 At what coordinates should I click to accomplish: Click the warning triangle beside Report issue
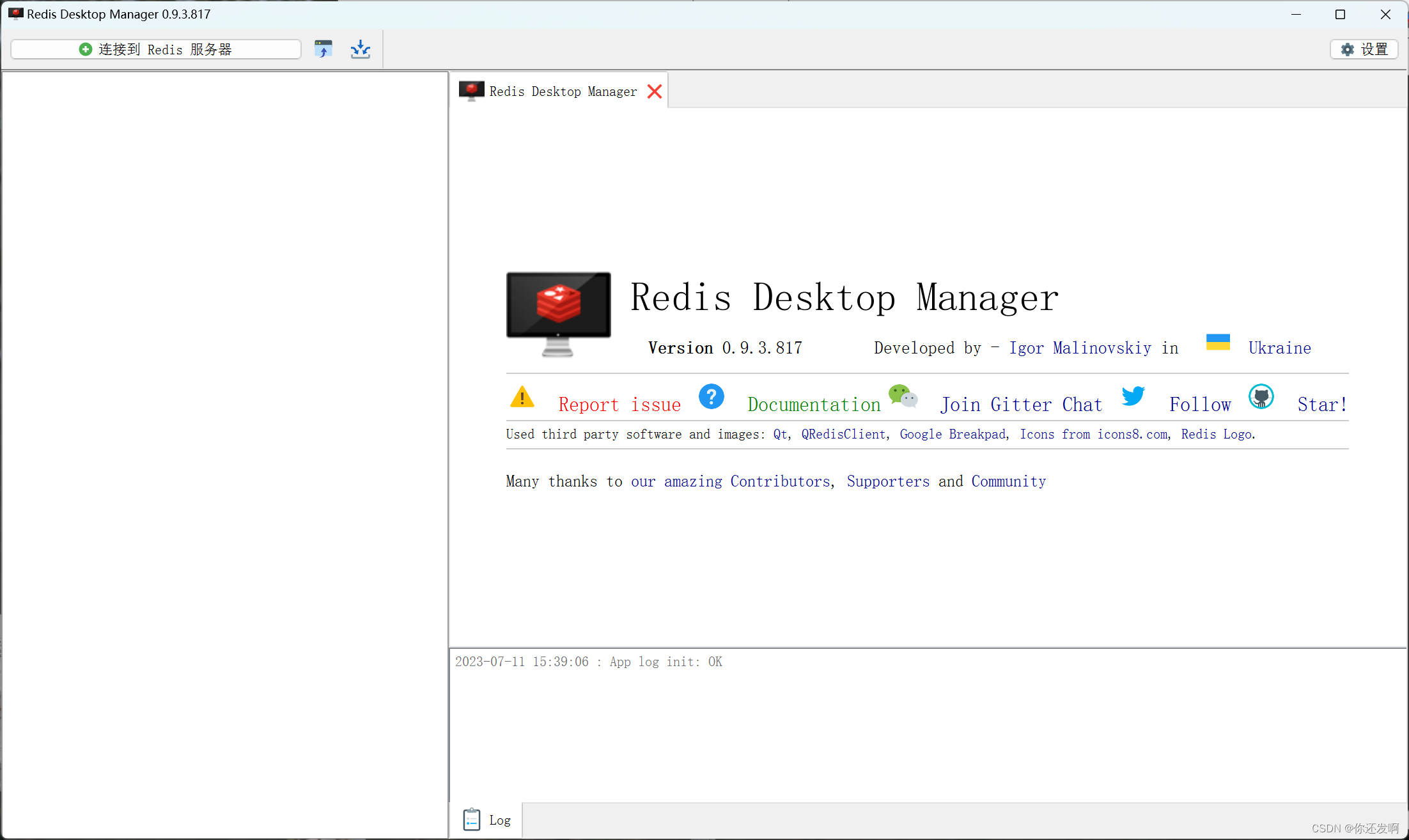click(522, 397)
